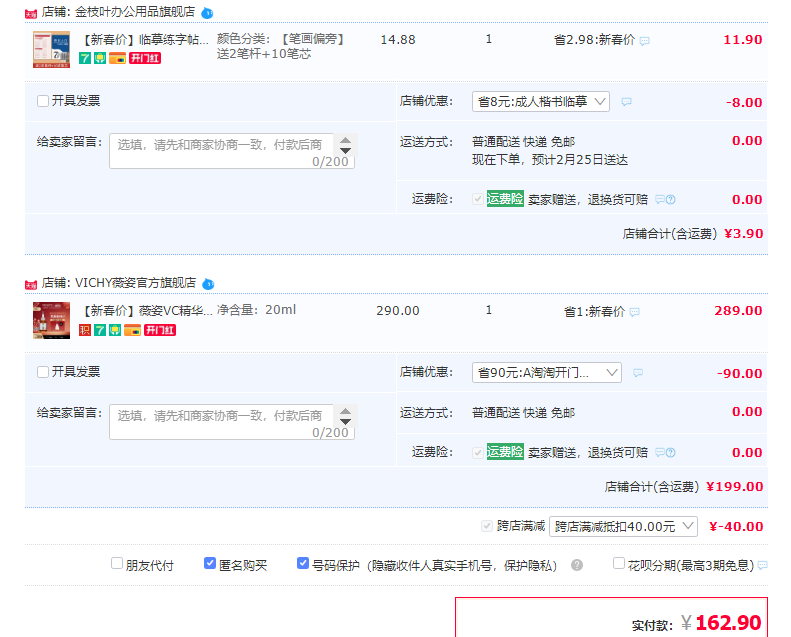Click the orange card icon under 薇姿VC精华

[x=132, y=330]
